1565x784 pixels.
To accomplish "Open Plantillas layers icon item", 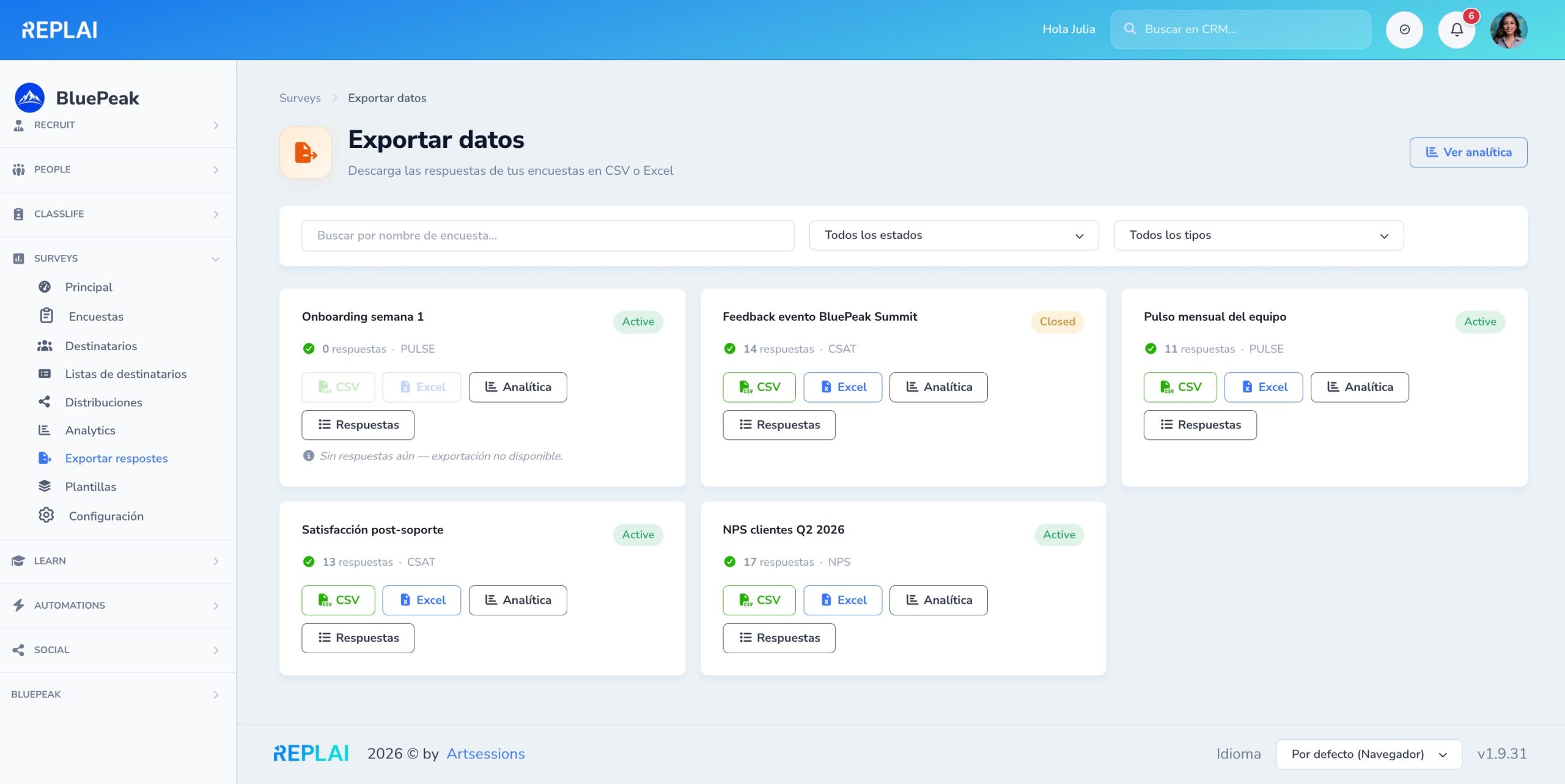I will (45, 486).
